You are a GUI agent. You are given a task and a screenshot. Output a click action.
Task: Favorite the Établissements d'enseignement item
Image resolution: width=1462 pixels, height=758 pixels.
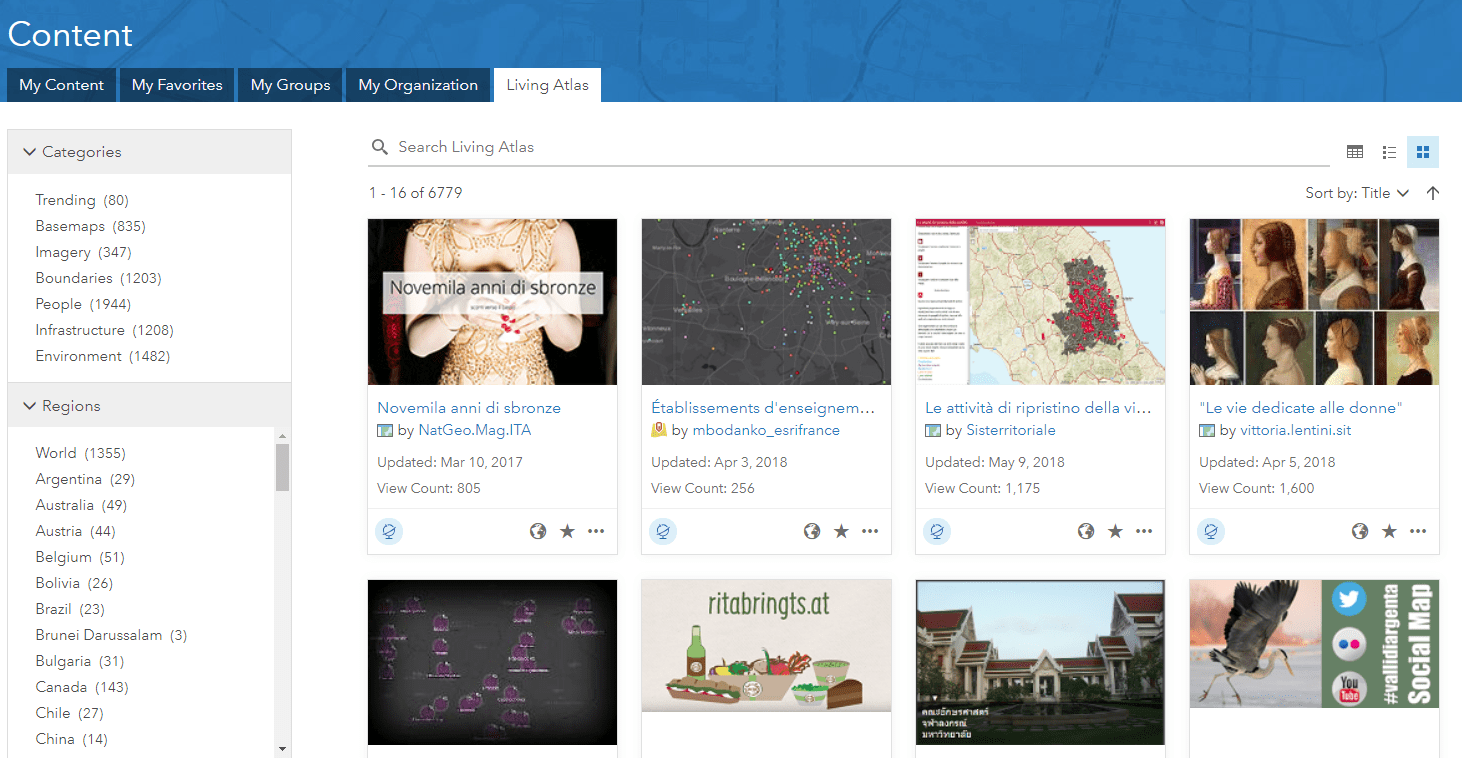841,531
